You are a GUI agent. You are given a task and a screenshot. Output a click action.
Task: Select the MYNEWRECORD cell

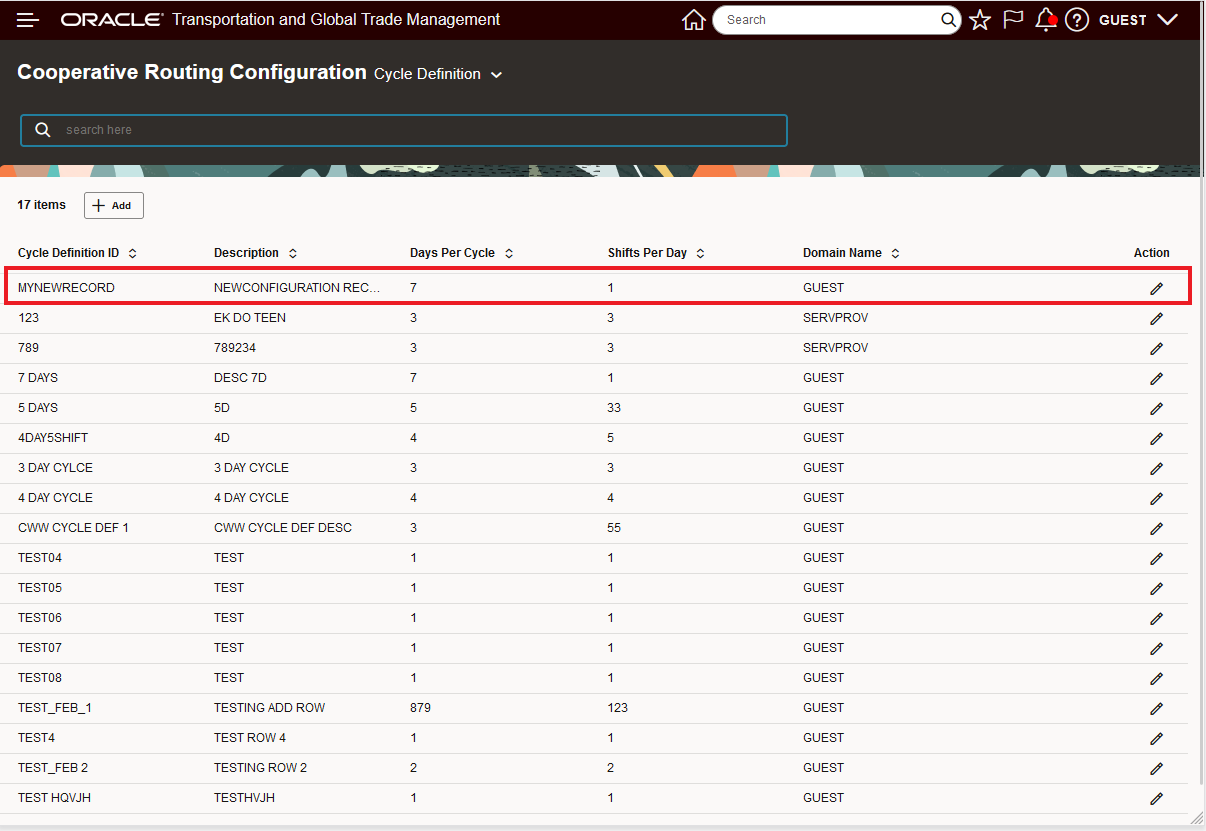coord(66,288)
